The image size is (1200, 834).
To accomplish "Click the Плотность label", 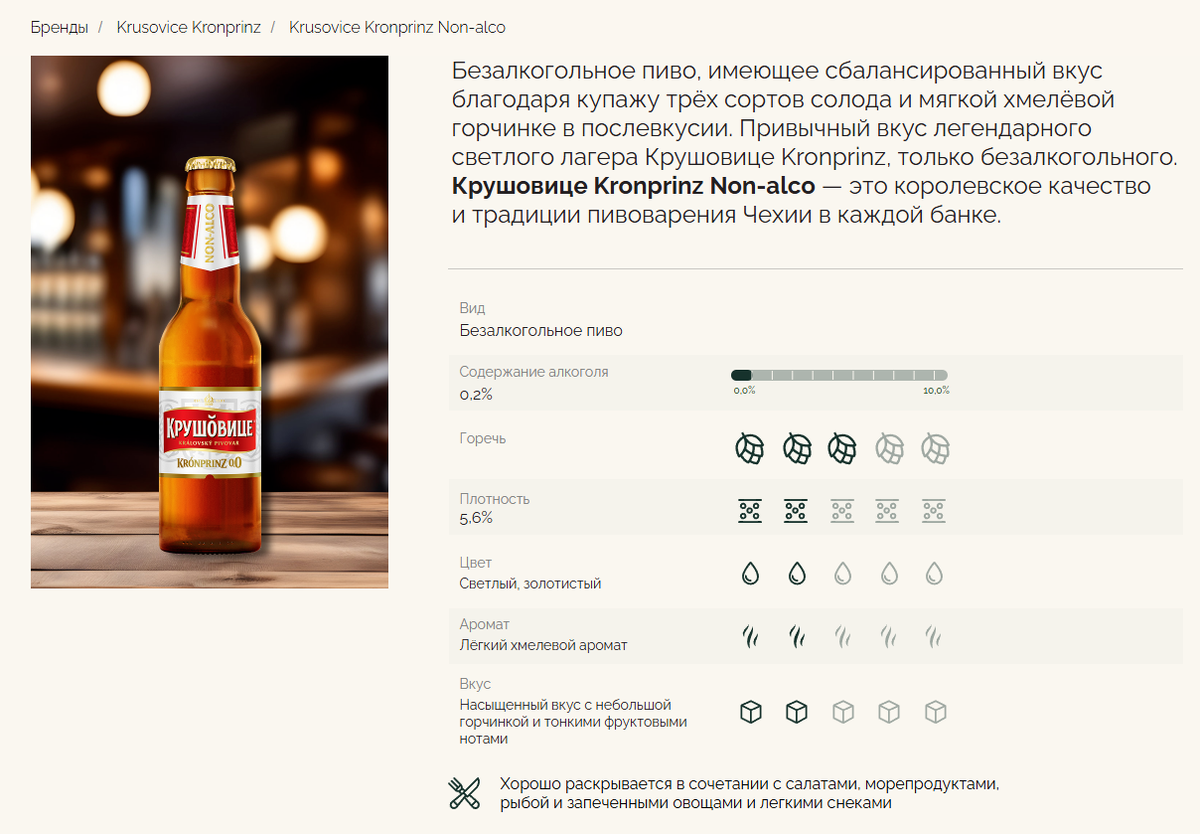I will [x=494, y=498].
